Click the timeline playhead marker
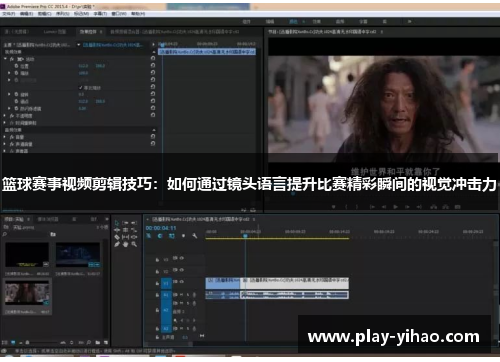The image size is (500, 362). point(245,236)
